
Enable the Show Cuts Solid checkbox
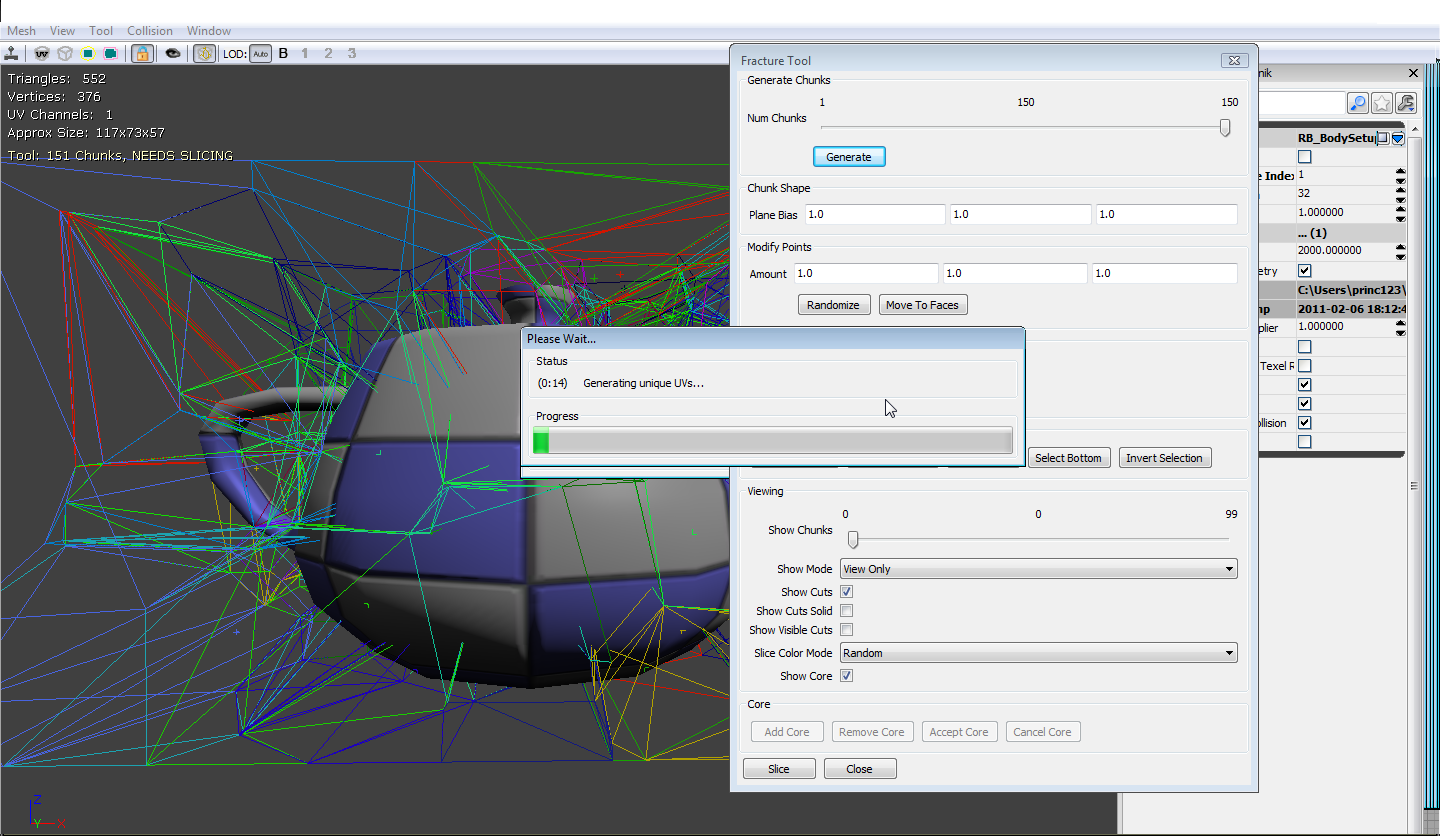tap(846, 611)
